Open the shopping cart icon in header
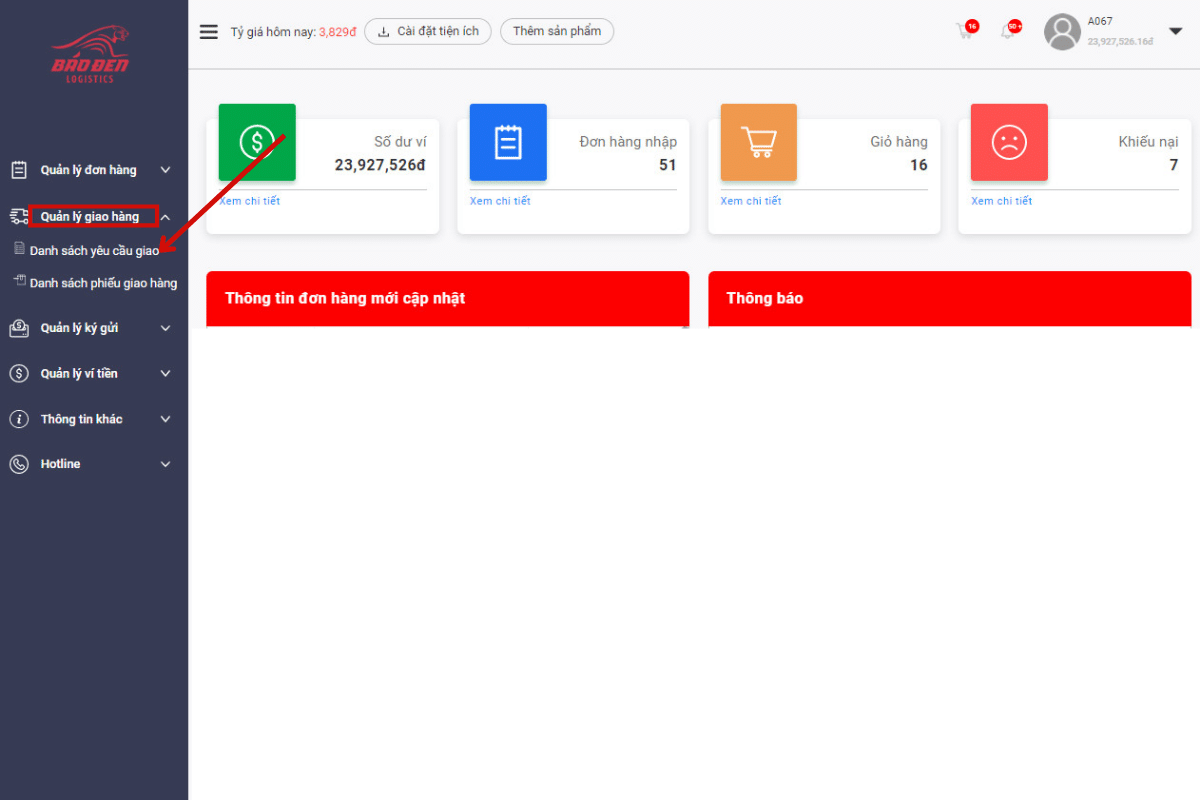Screen dimensions: 1200x800 point(965,31)
